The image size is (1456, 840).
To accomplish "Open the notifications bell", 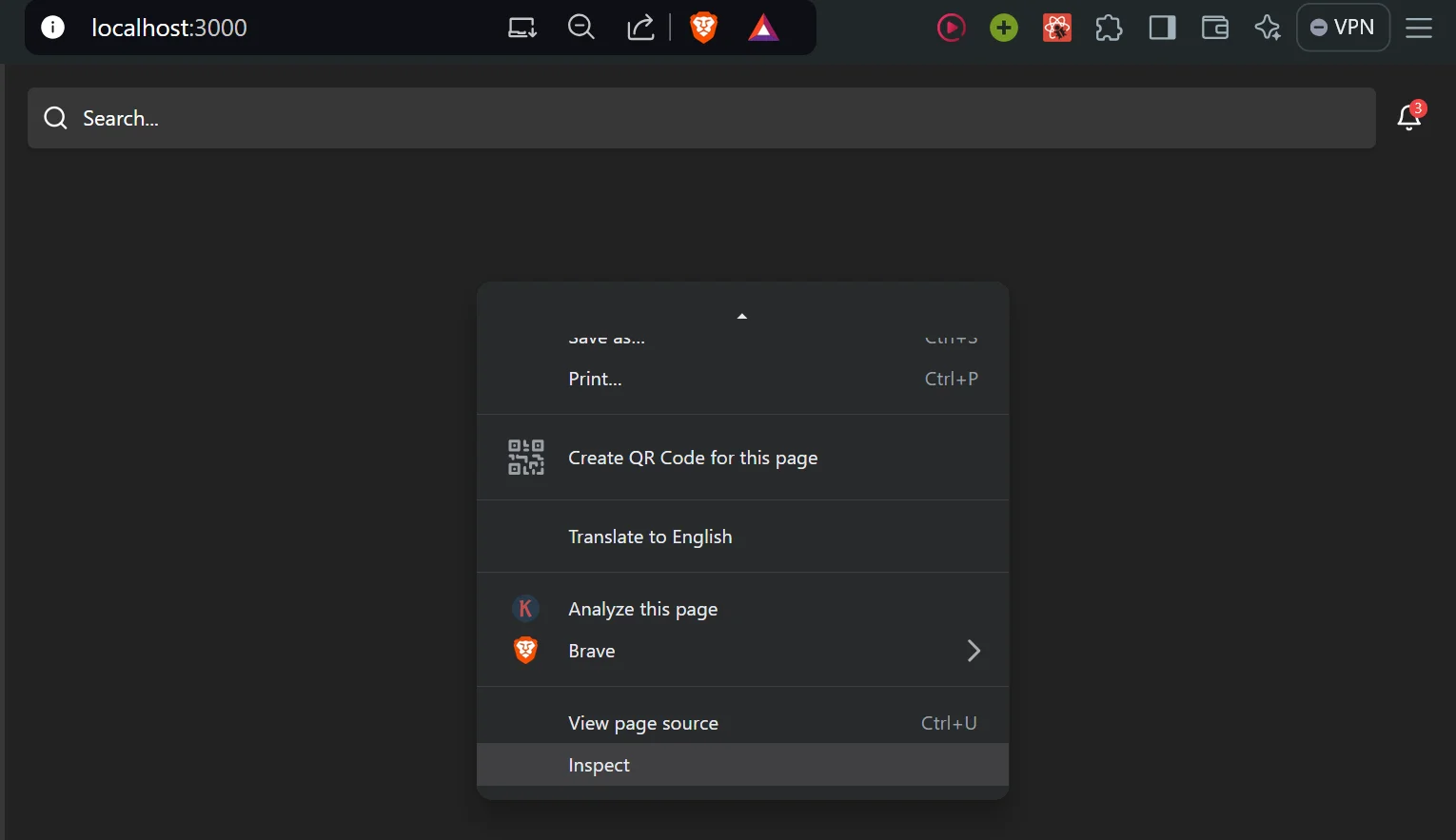I will pos(1409,117).
